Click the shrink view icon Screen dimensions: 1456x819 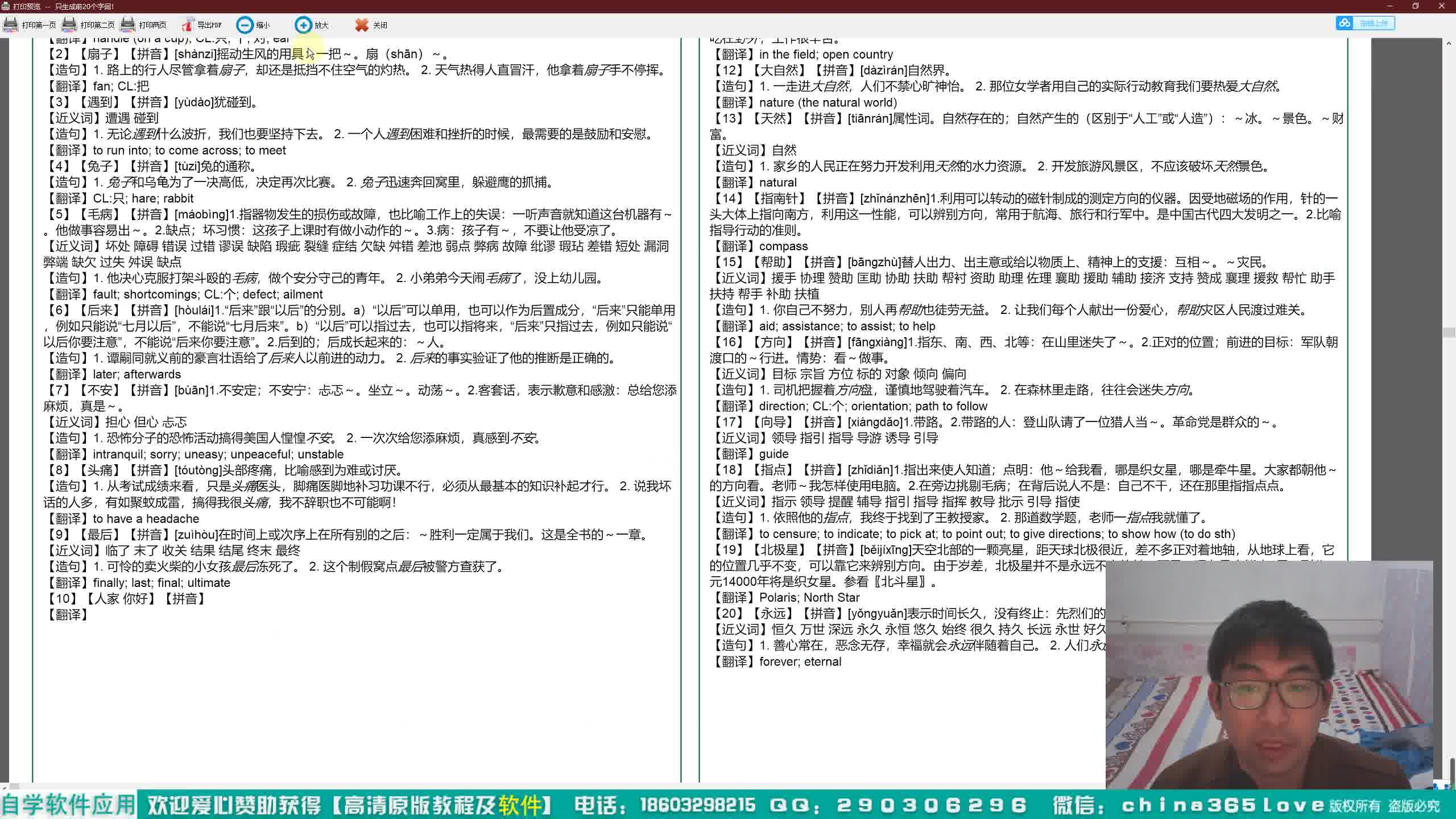[245, 24]
